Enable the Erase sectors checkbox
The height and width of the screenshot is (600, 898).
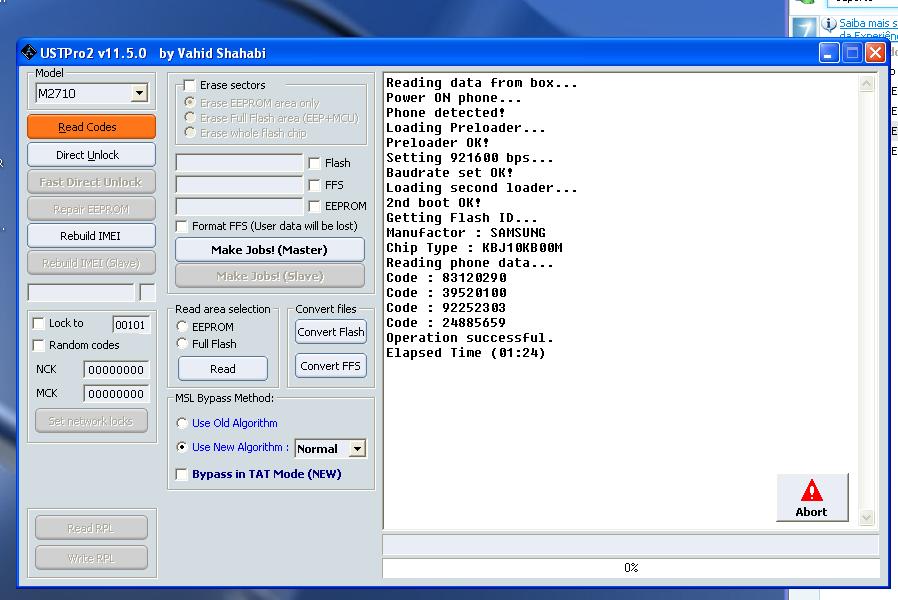(x=188, y=85)
